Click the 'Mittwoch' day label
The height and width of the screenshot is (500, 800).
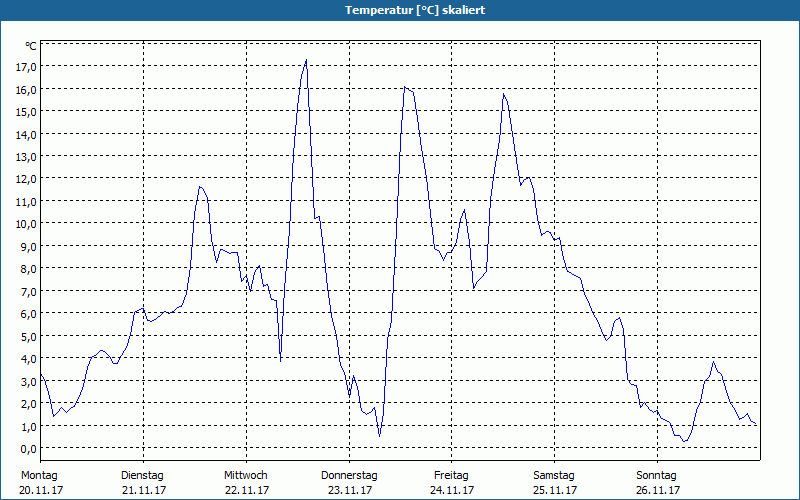[x=245, y=476]
